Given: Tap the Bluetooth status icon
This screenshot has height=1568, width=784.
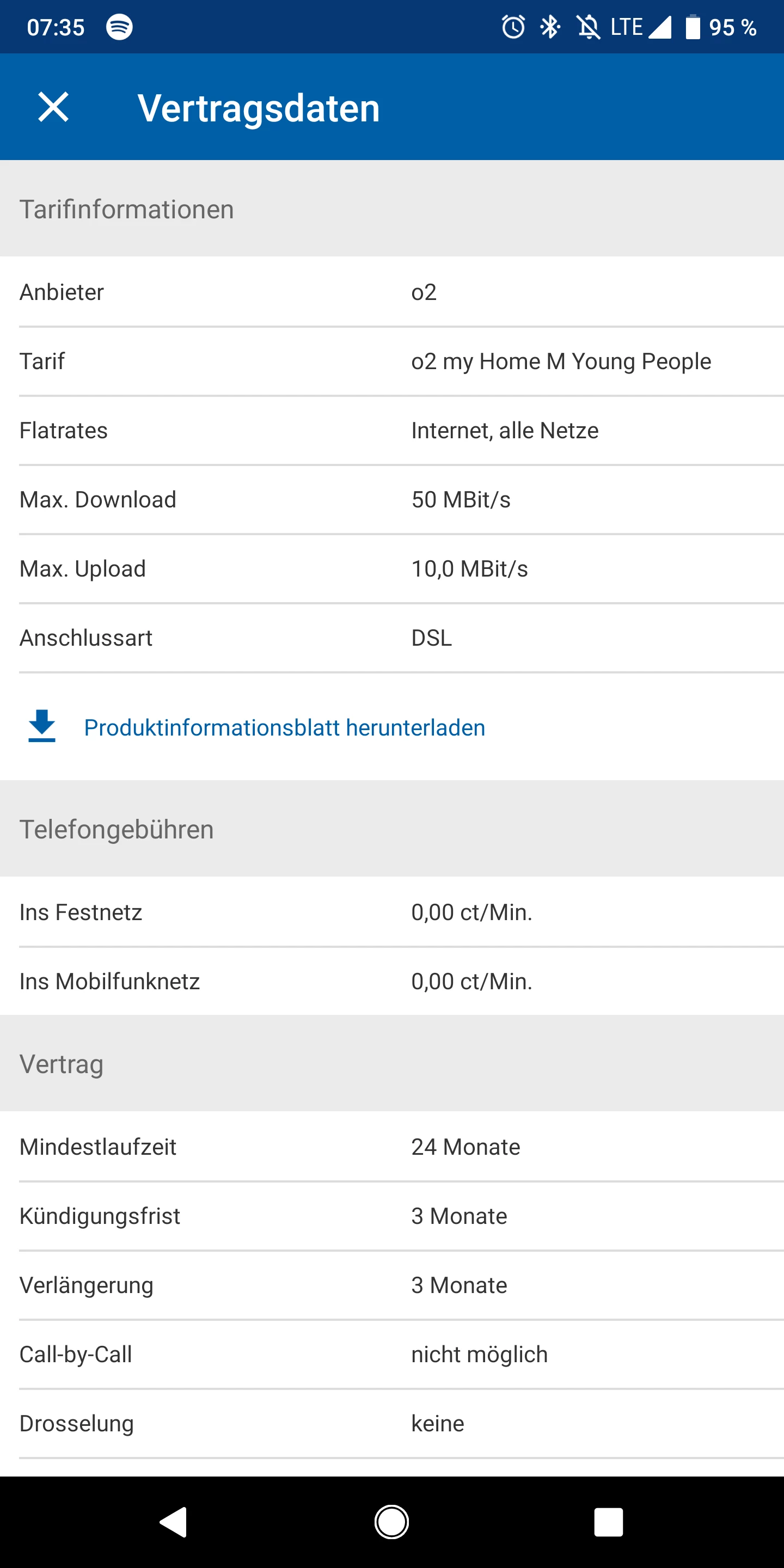Looking at the screenshot, I should 550,27.
